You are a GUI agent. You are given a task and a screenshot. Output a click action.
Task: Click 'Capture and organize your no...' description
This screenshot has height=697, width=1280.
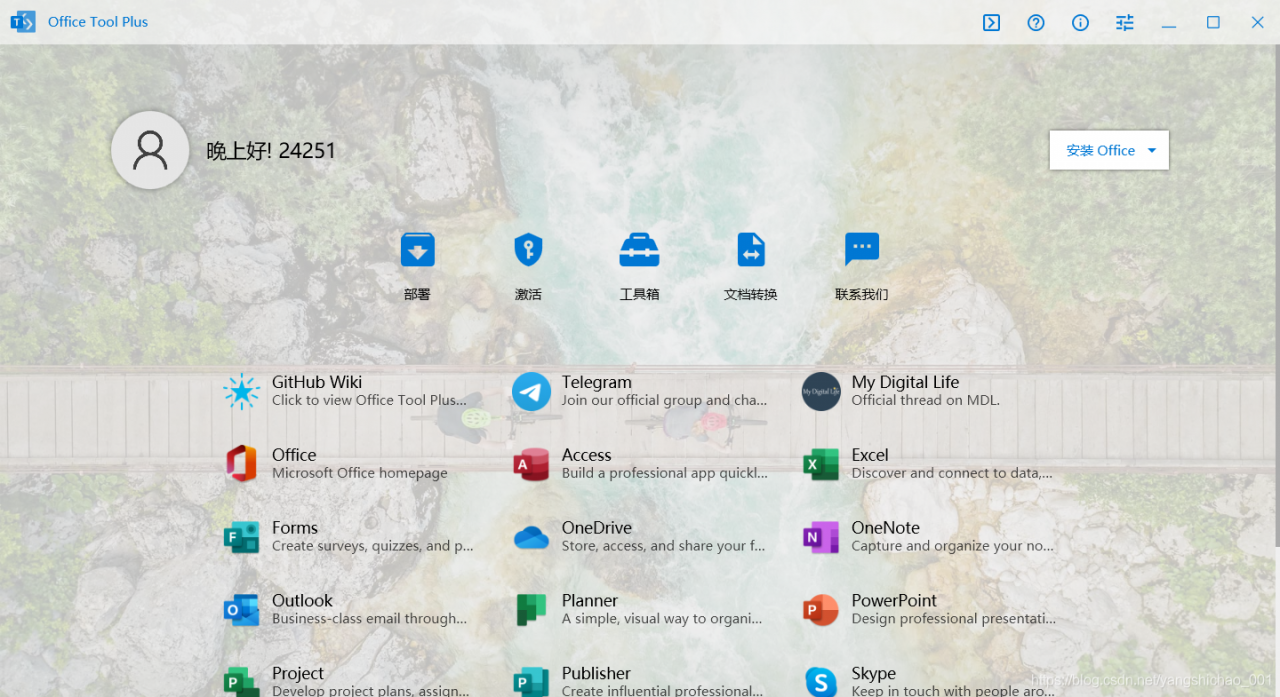pyautogui.click(x=953, y=546)
